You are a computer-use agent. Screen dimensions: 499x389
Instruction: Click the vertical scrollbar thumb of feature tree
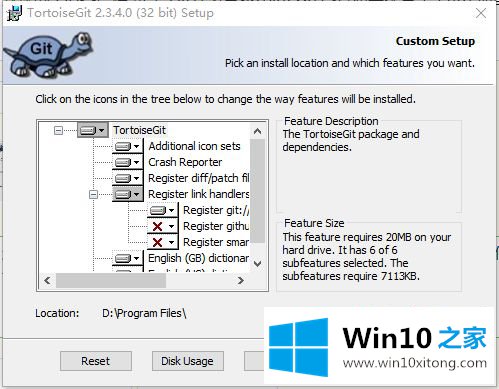(x=257, y=191)
